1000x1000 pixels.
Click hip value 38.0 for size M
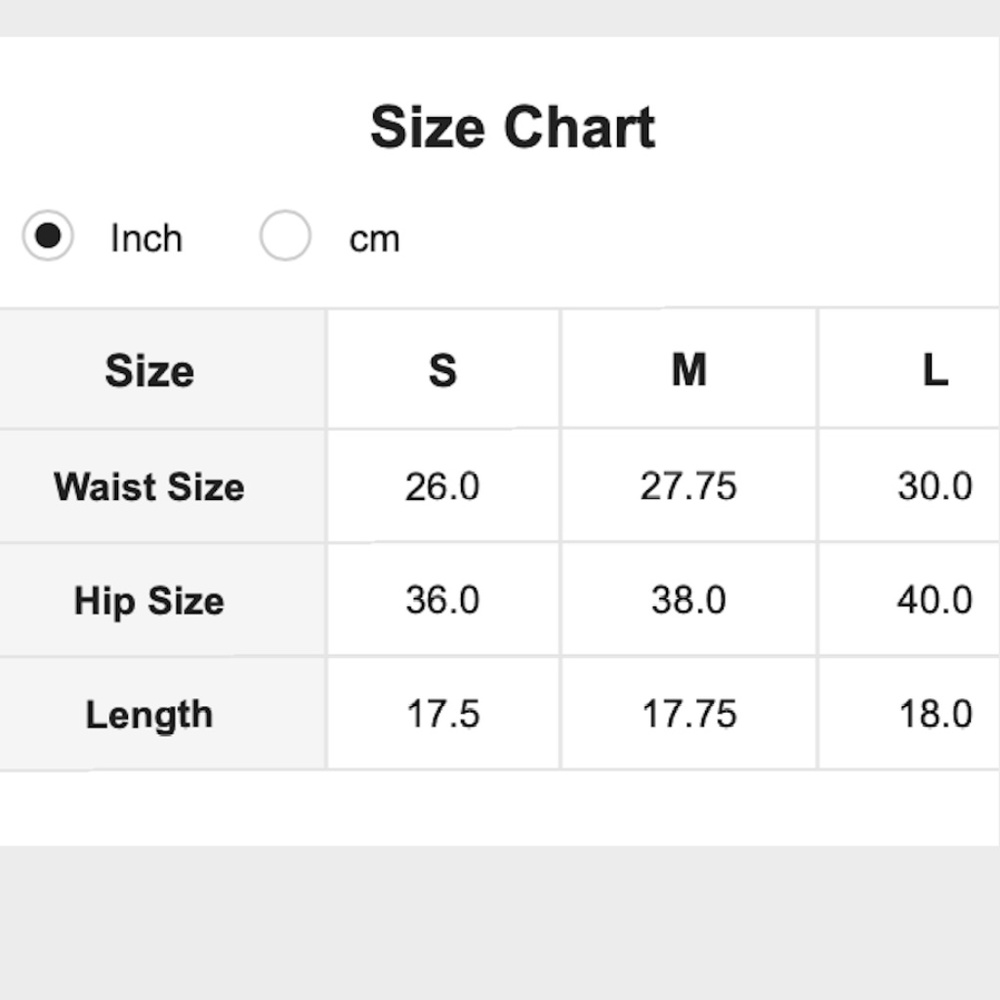tap(689, 600)
